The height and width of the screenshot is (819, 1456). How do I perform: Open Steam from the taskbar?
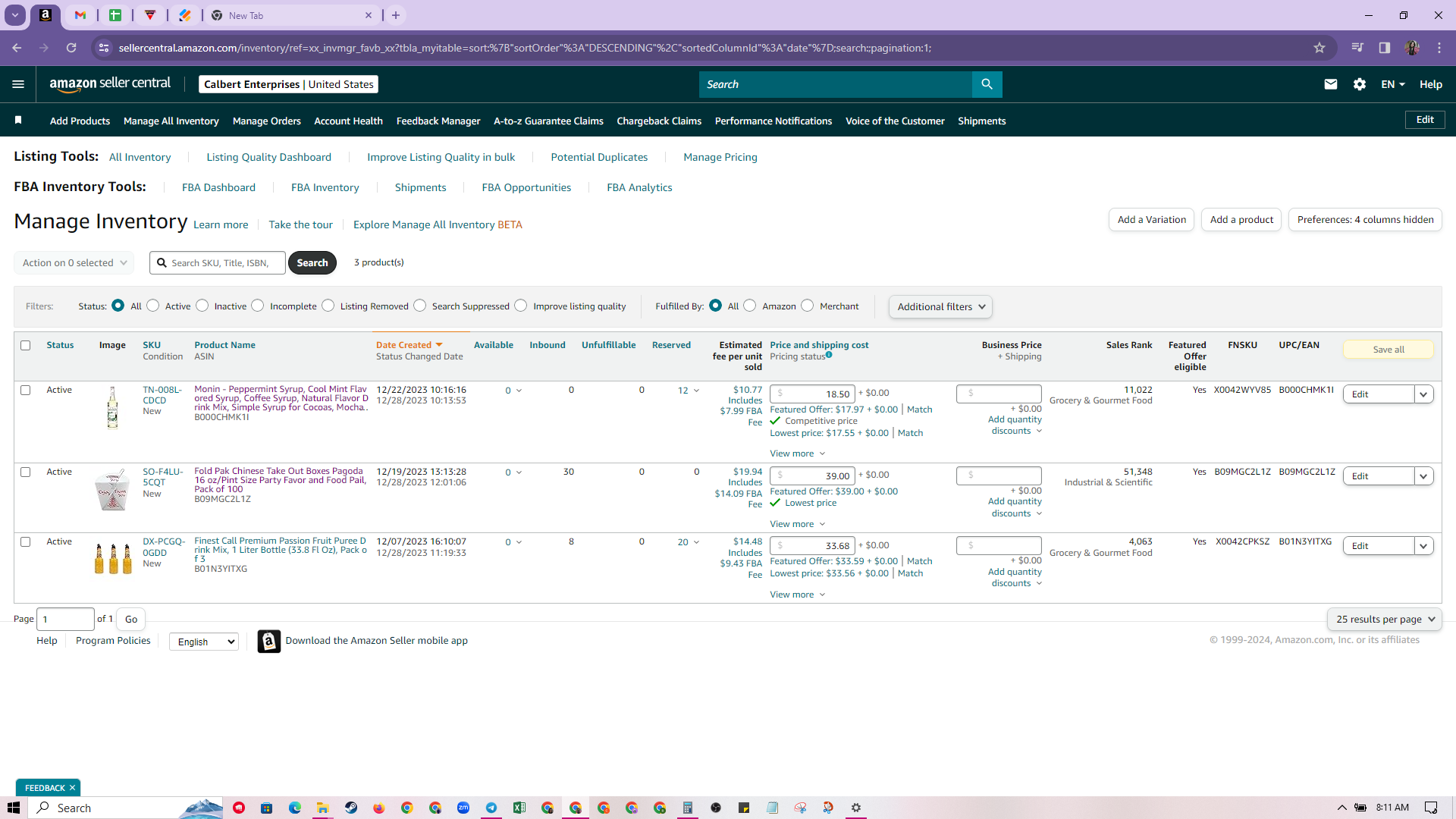351,808
